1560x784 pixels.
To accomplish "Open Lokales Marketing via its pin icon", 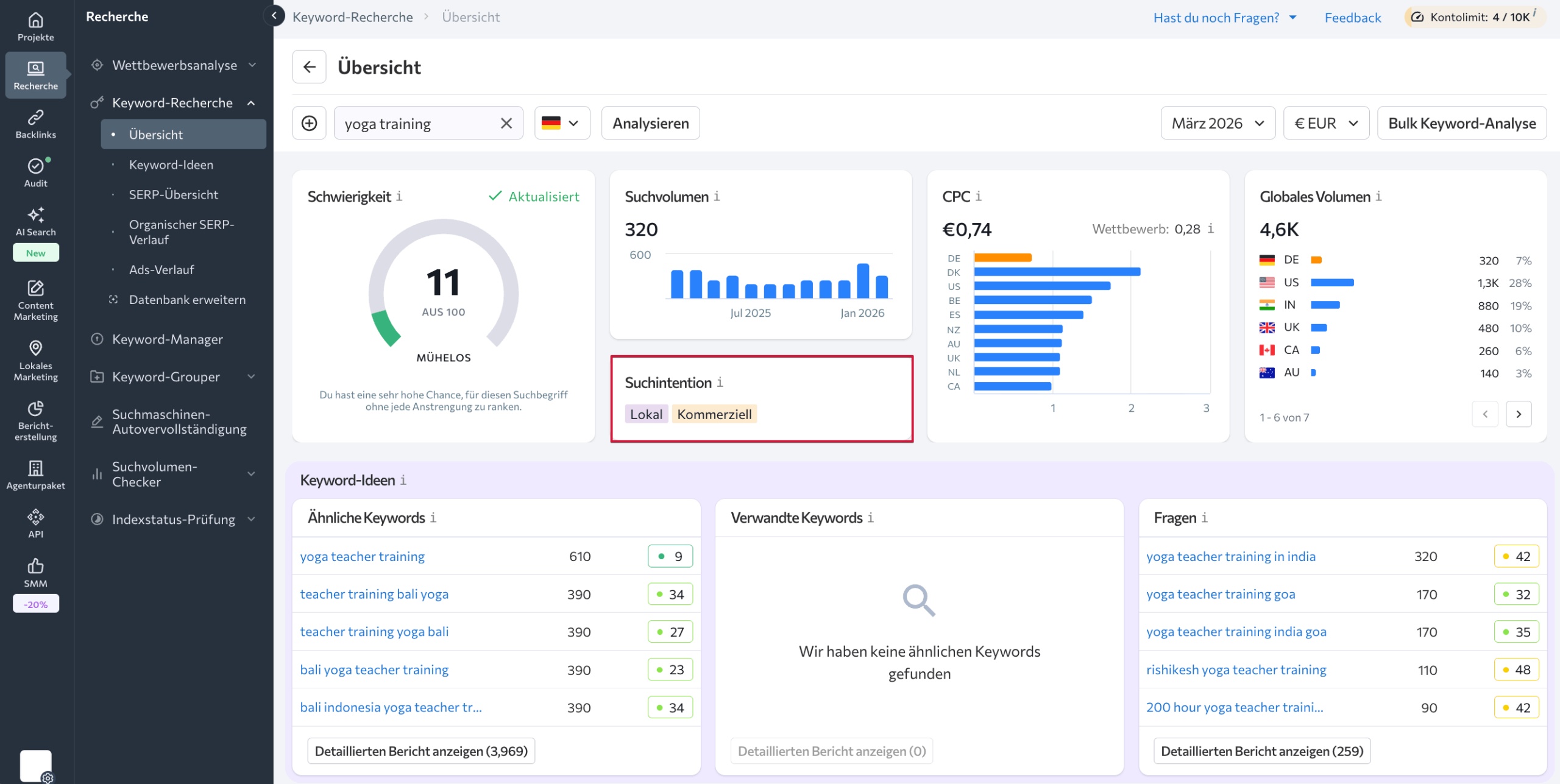I will point(35,358).
